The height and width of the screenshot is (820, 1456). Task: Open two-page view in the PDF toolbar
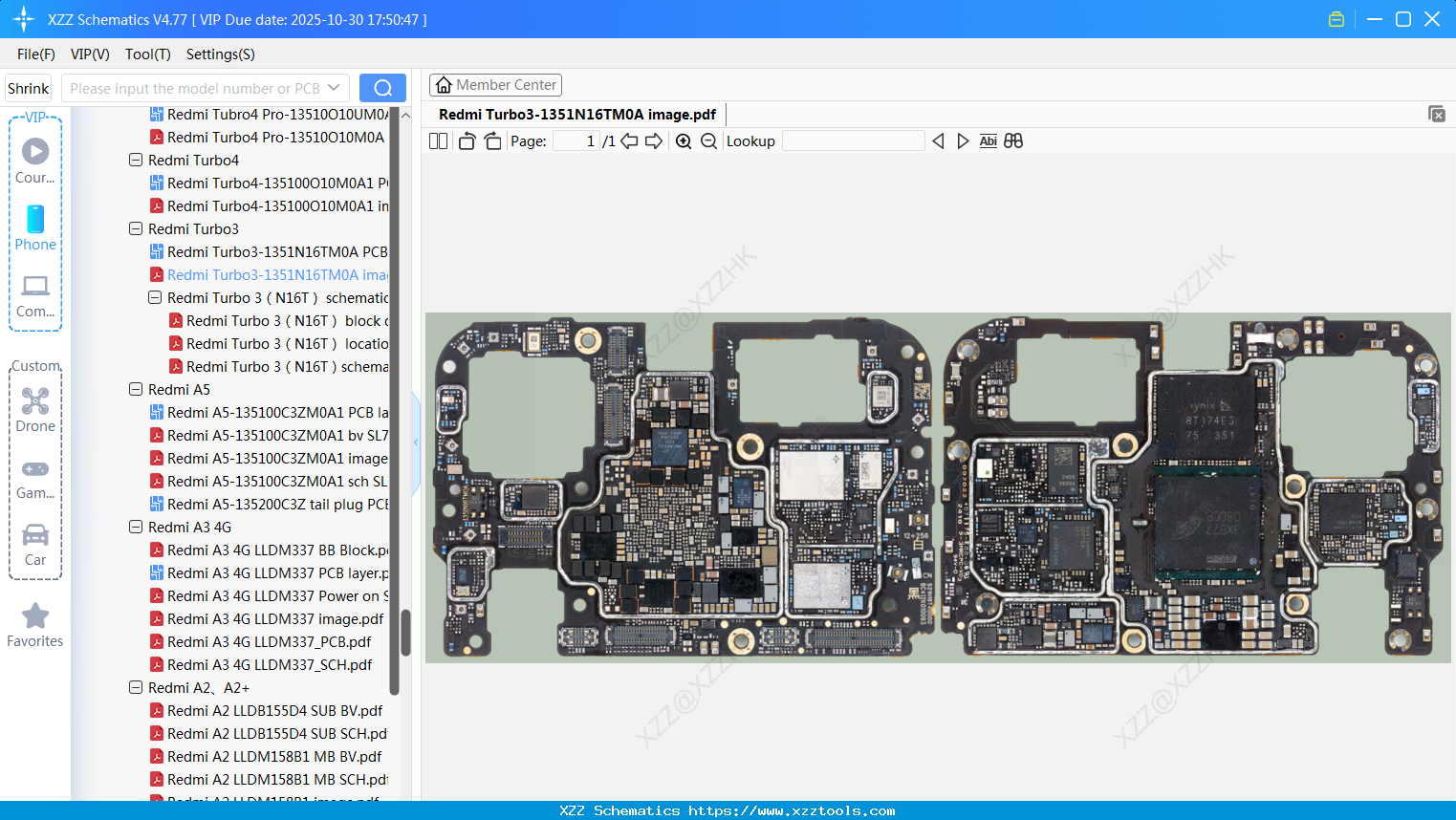point(438,140)
